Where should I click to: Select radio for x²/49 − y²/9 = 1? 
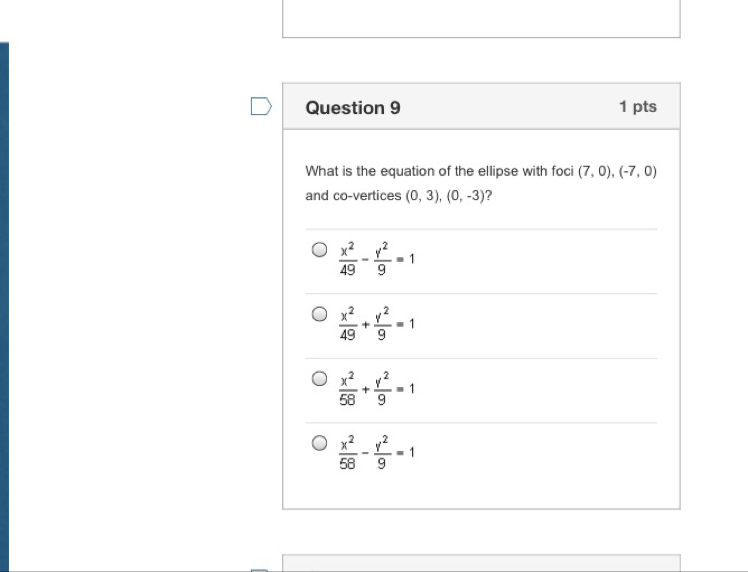[x=318, y=250]
